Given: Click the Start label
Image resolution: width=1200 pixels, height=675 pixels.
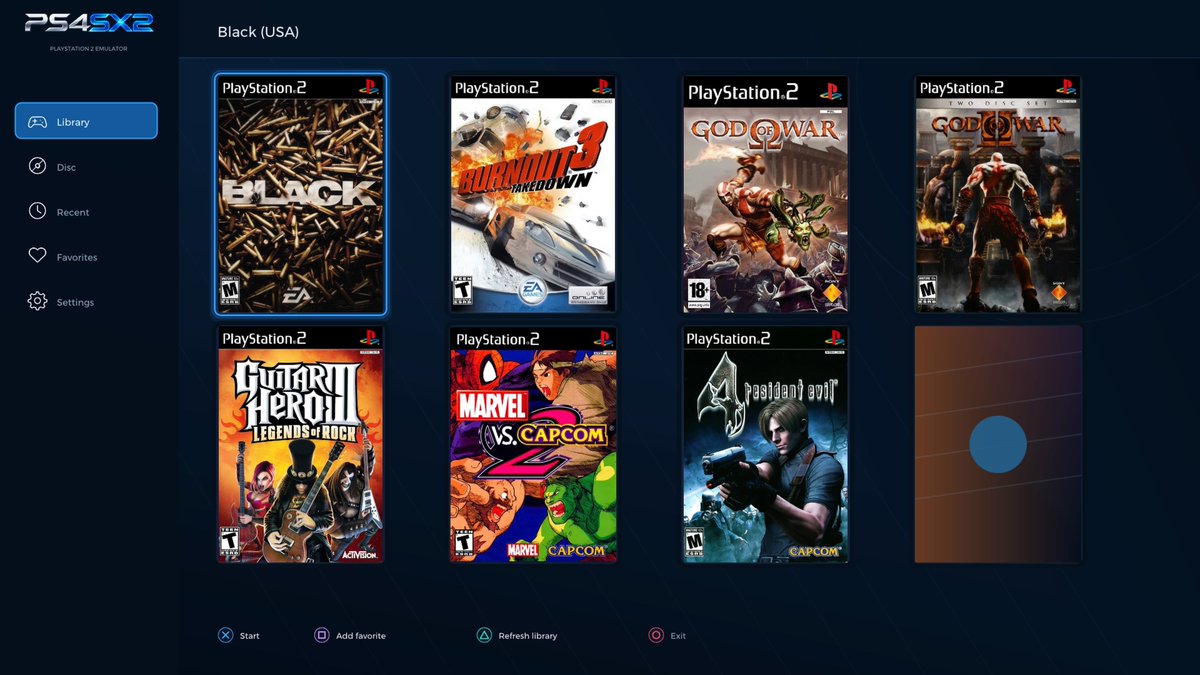Looking at the screenshot, I should [250, 636].
